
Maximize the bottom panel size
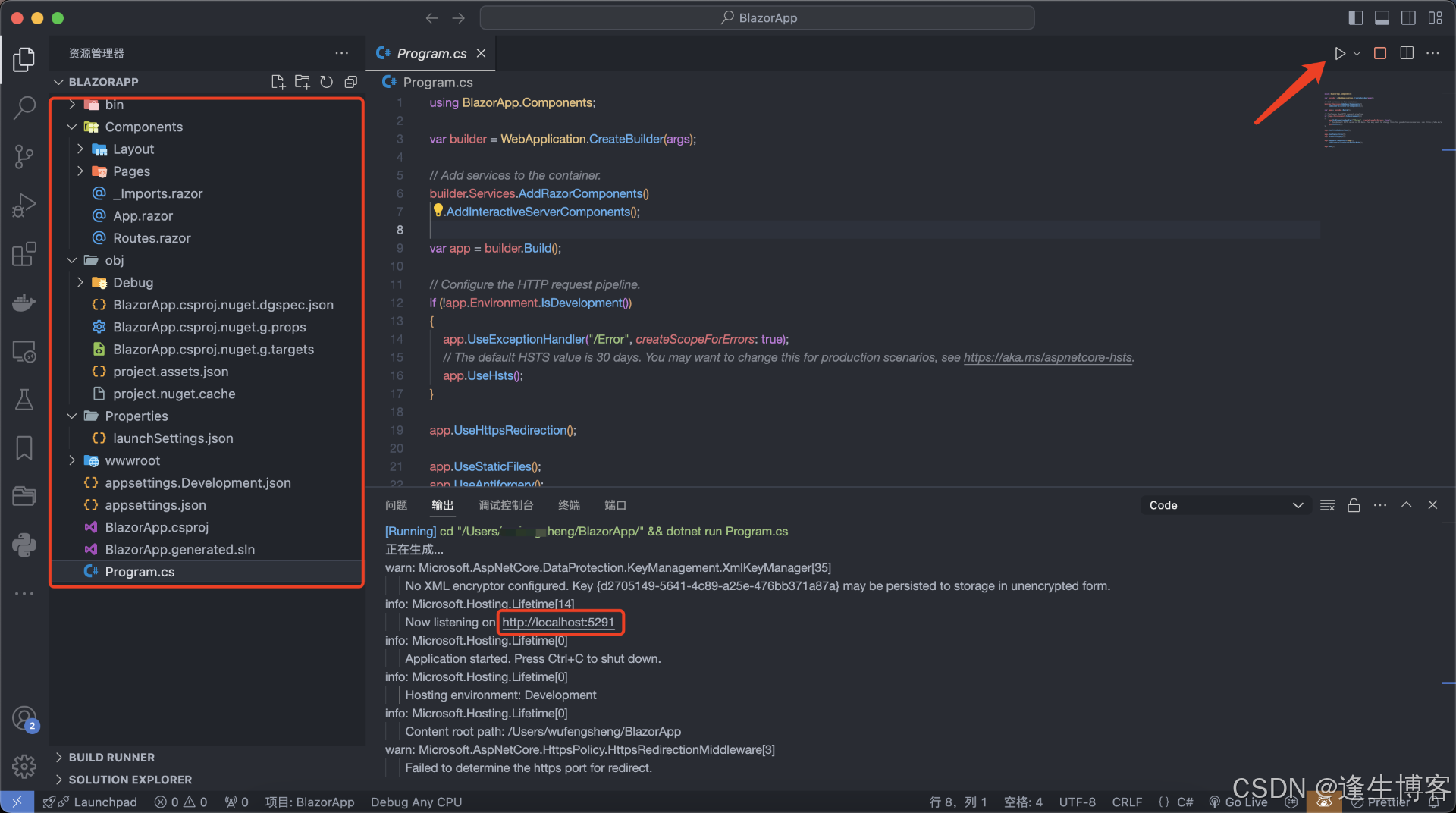pyautogui.click(x=1406, y=505)
